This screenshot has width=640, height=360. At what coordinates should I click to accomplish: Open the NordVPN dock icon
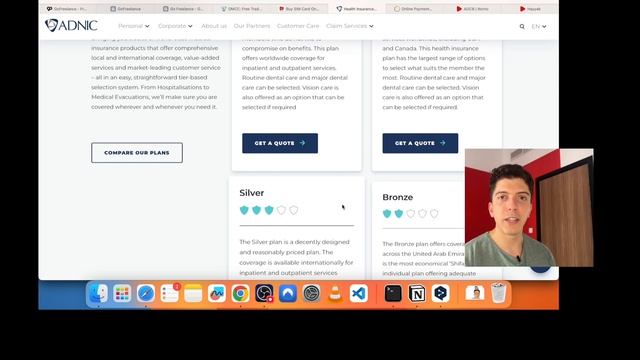click(288, 293)
